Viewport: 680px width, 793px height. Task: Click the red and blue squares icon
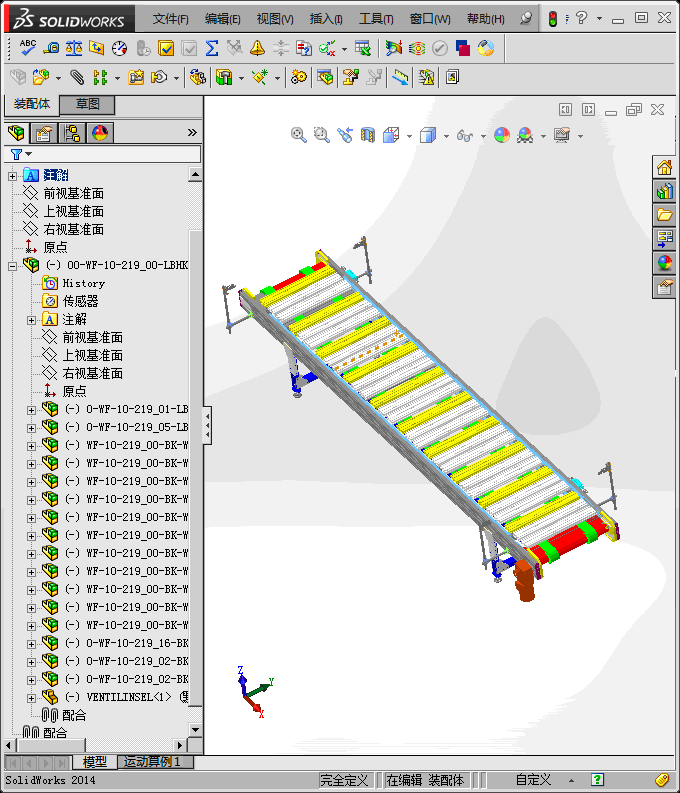click(x=463, y=48)
